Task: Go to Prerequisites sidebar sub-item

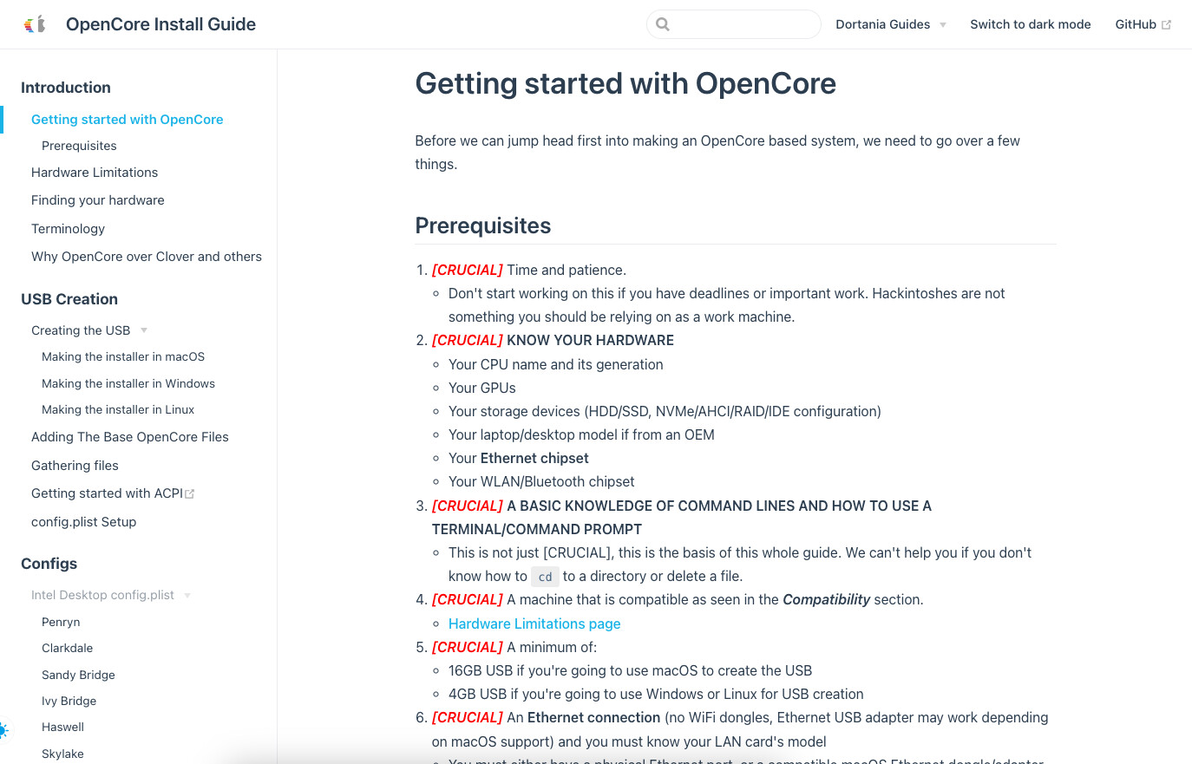Action: click(79, 145)
